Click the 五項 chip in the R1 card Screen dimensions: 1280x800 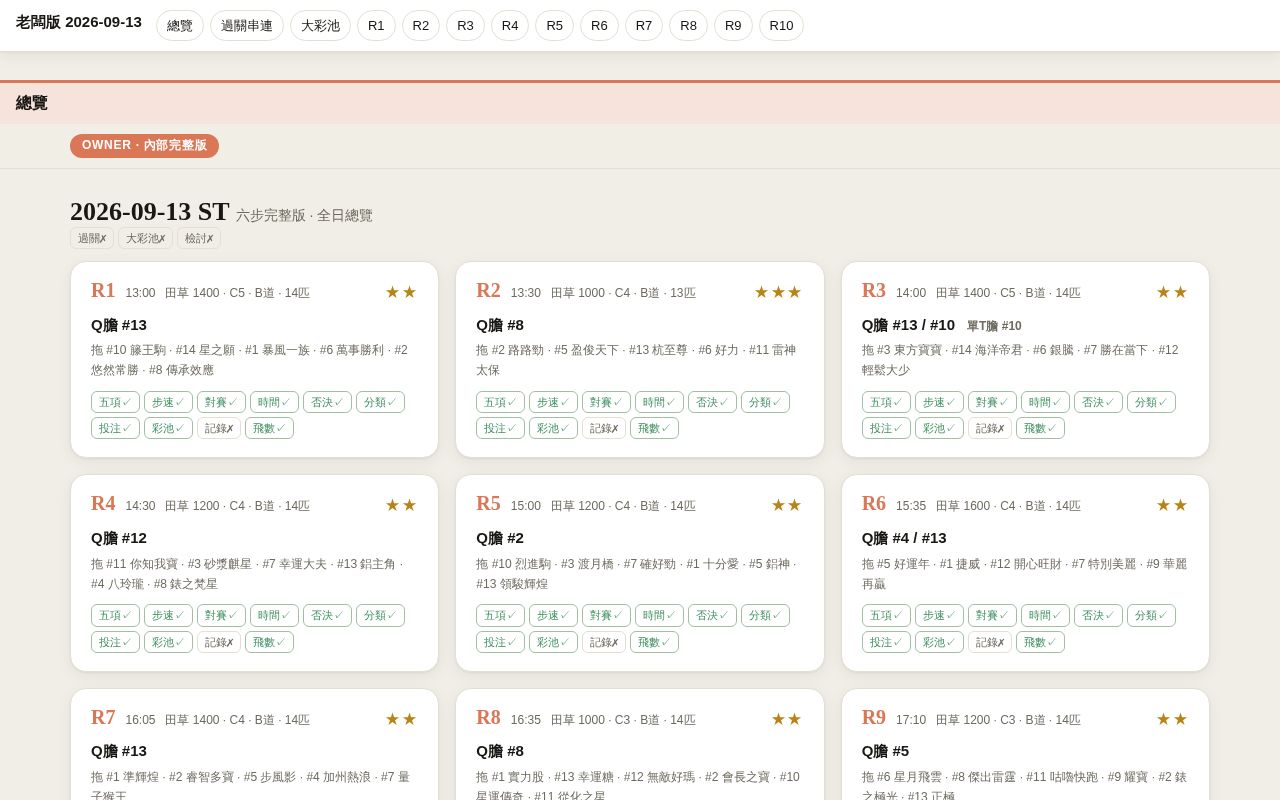click(115, 402)
